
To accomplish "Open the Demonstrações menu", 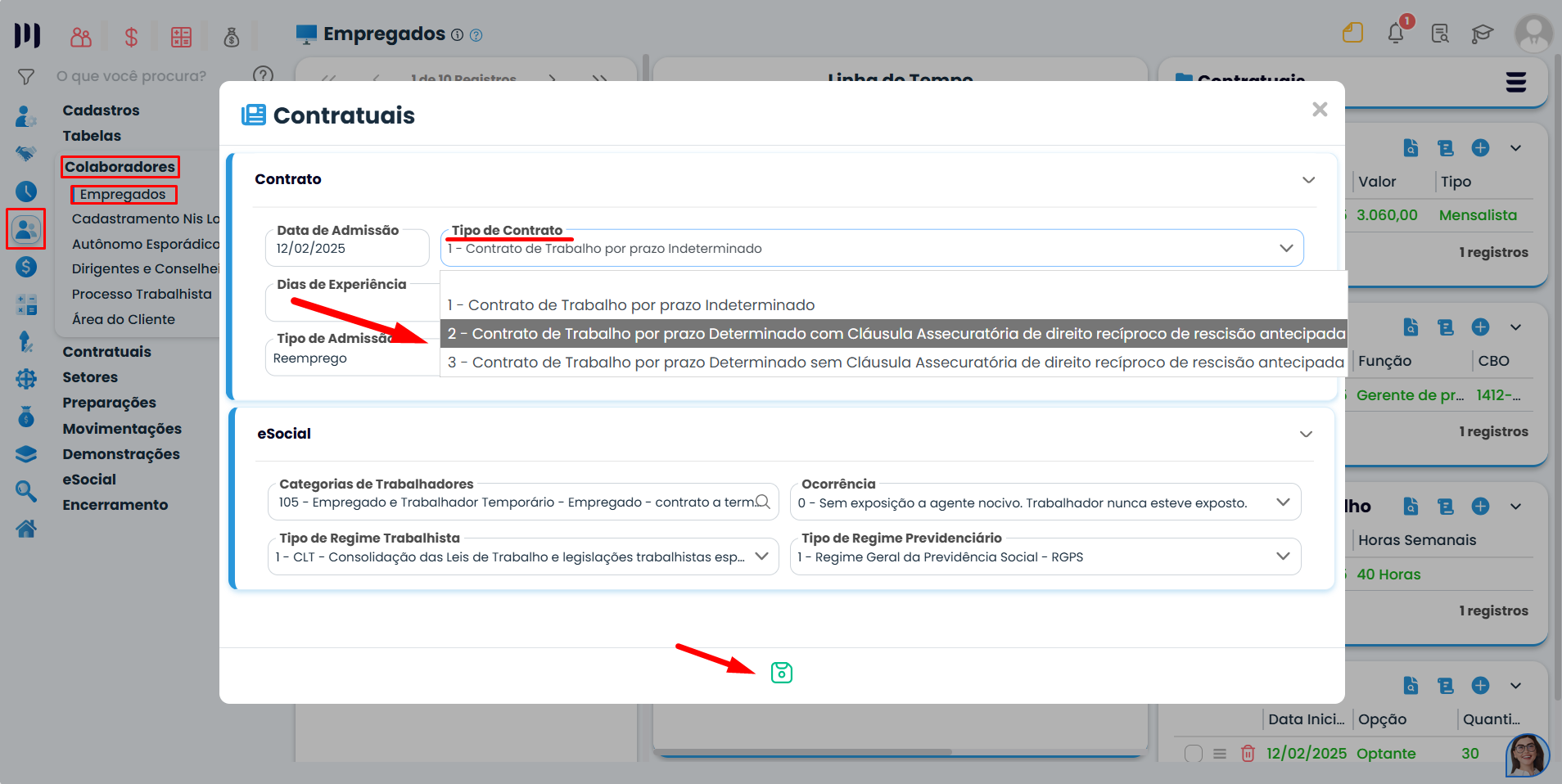I will 121,454.
